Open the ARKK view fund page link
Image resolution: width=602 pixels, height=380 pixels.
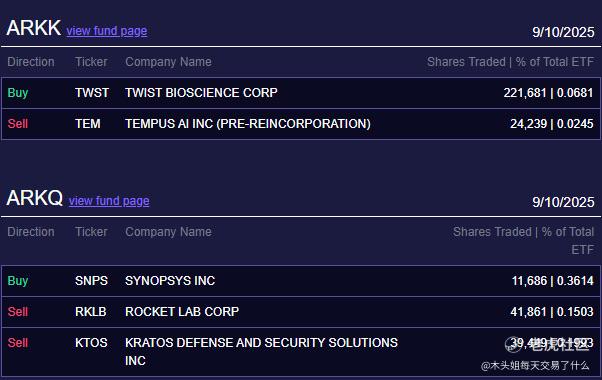click(107, 31)
